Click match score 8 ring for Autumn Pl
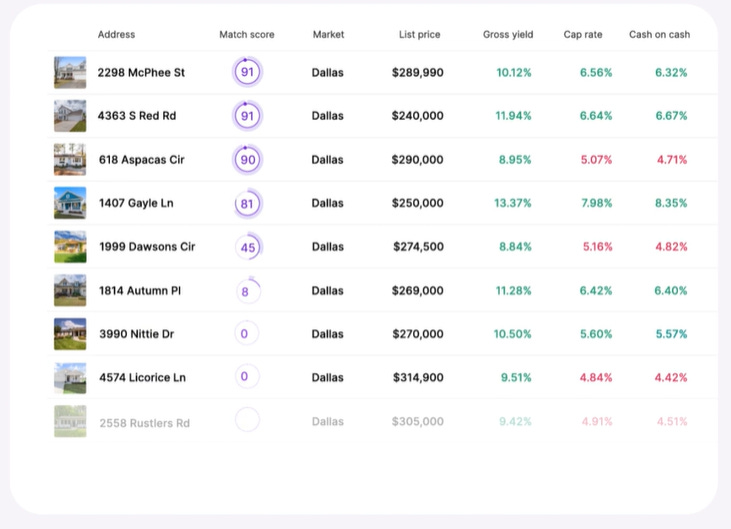The width and height of the screenshot is (731, 529). tap(247, 291)
